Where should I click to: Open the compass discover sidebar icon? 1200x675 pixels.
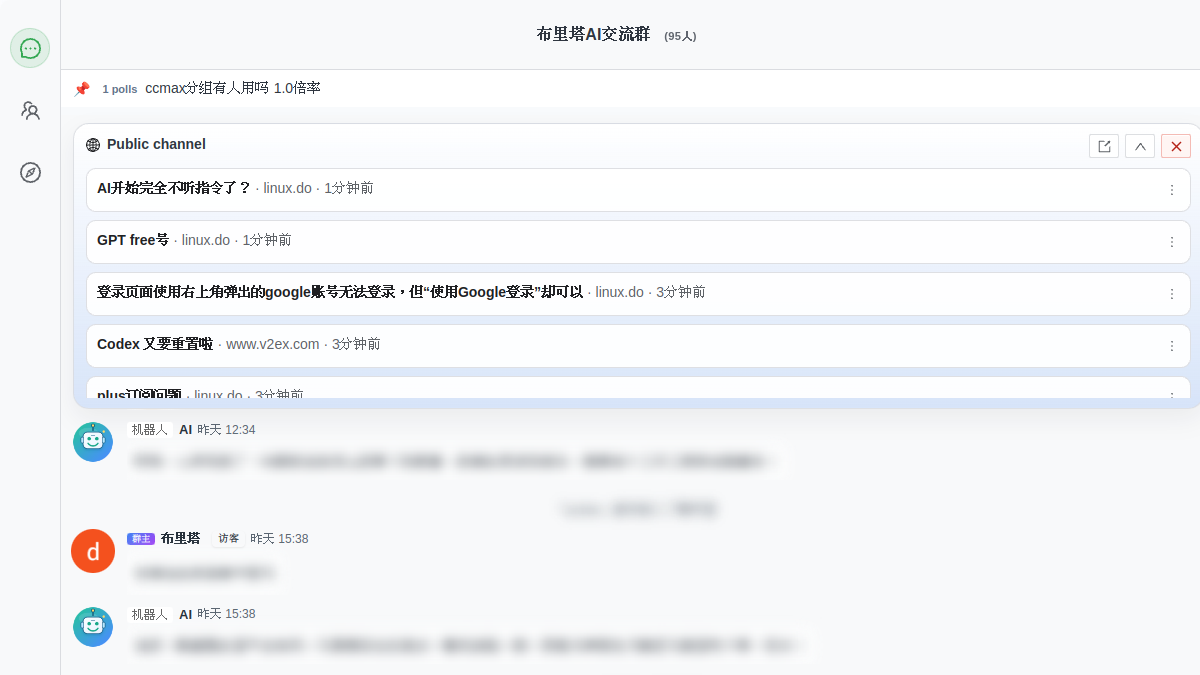[x=30, y=172]
